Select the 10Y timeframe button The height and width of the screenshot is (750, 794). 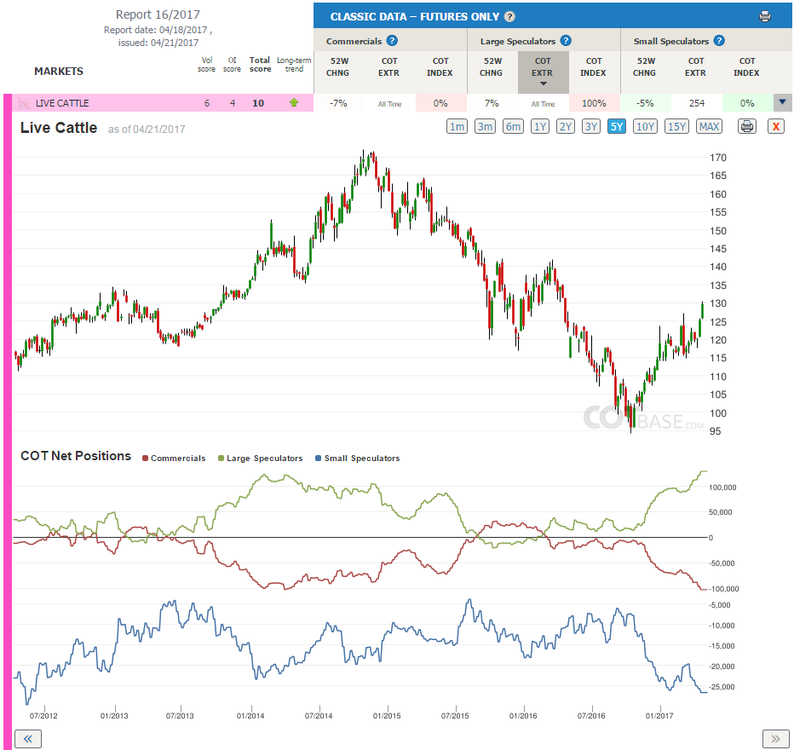(x=645, y=126)
